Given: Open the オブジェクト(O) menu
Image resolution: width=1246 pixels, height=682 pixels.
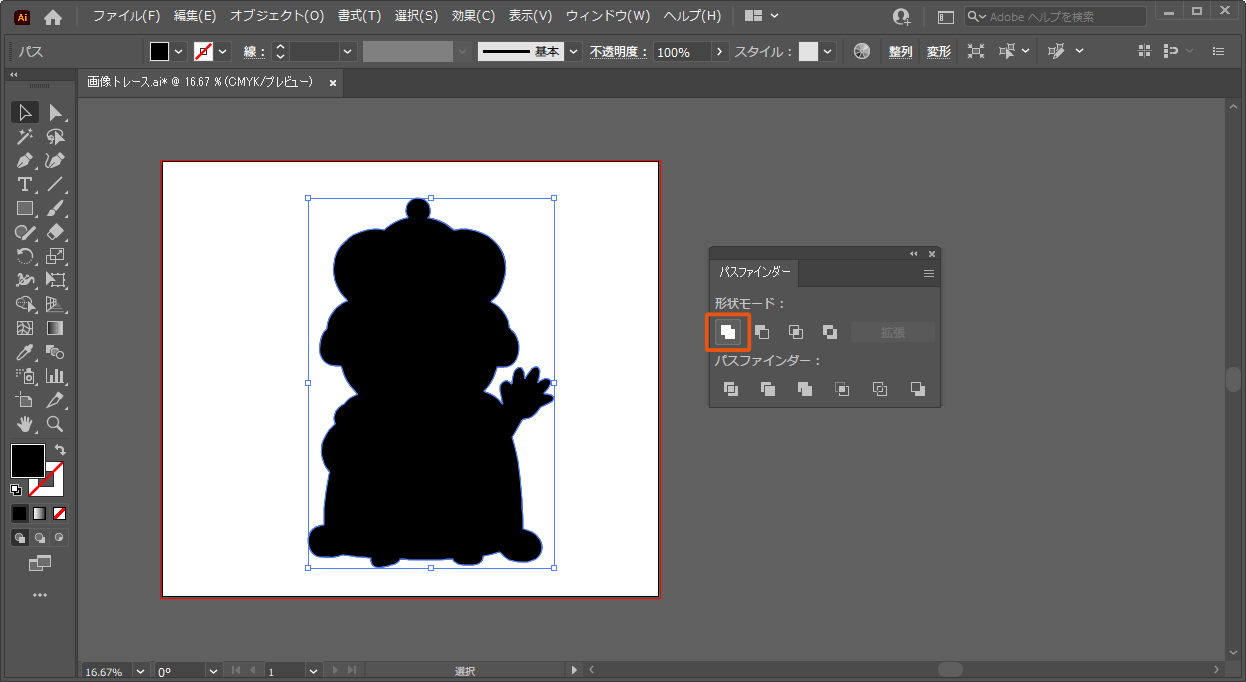Looking at the screenshot, I should (277, 16).
